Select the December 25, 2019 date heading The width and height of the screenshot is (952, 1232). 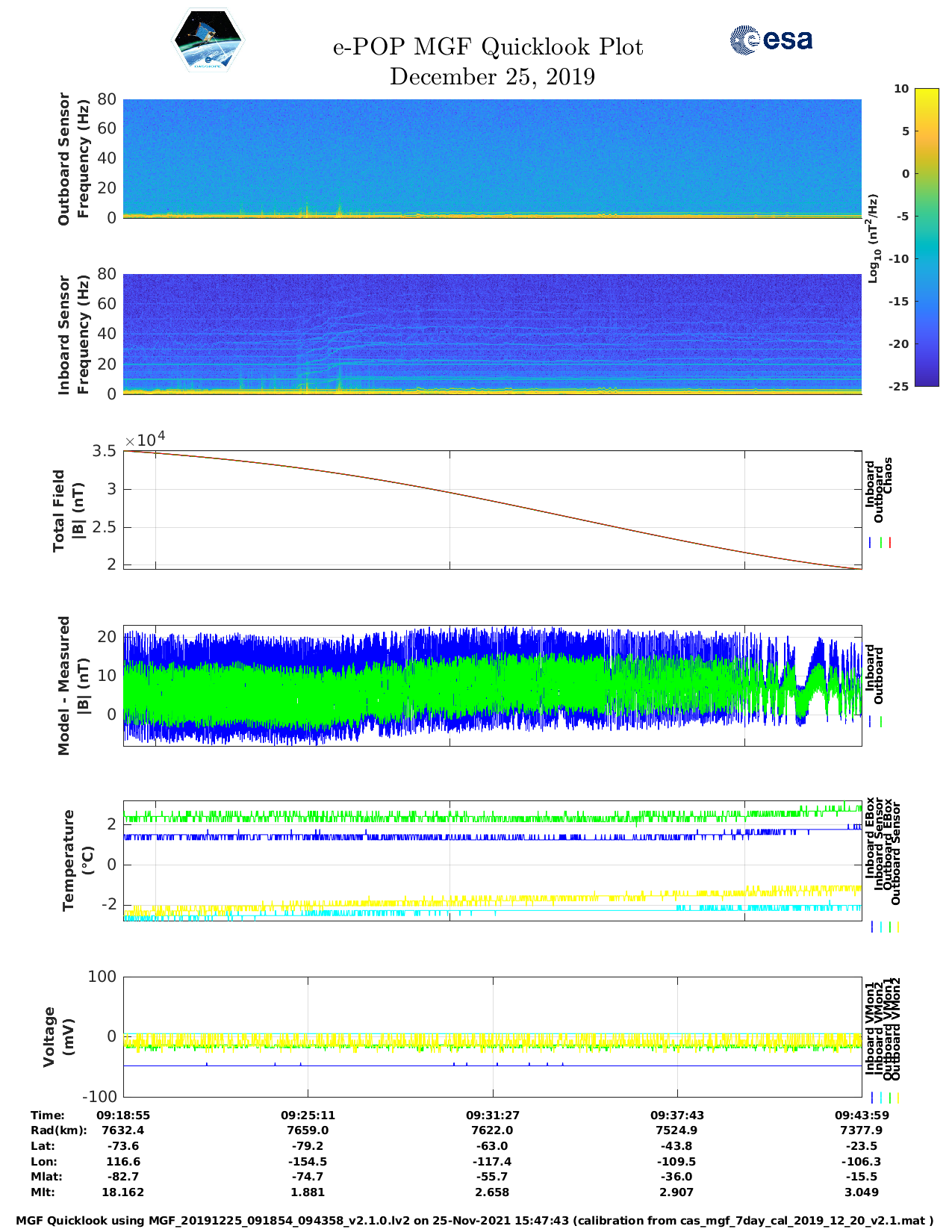coord(492,77)
